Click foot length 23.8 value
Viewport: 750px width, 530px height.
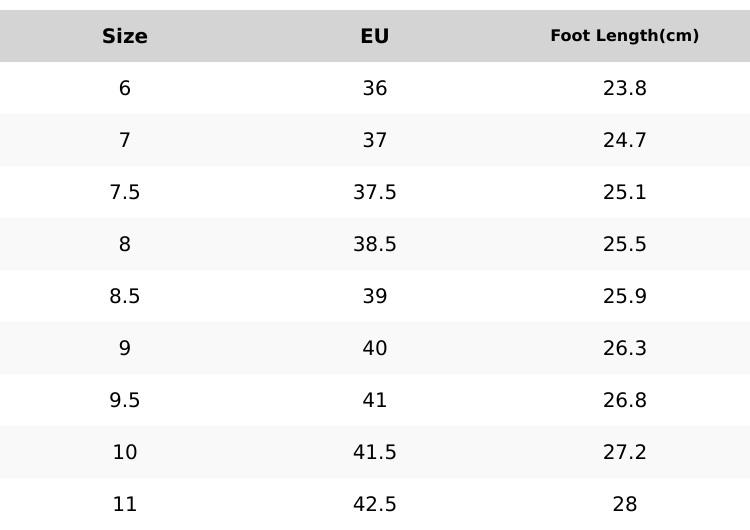point(625,88)
